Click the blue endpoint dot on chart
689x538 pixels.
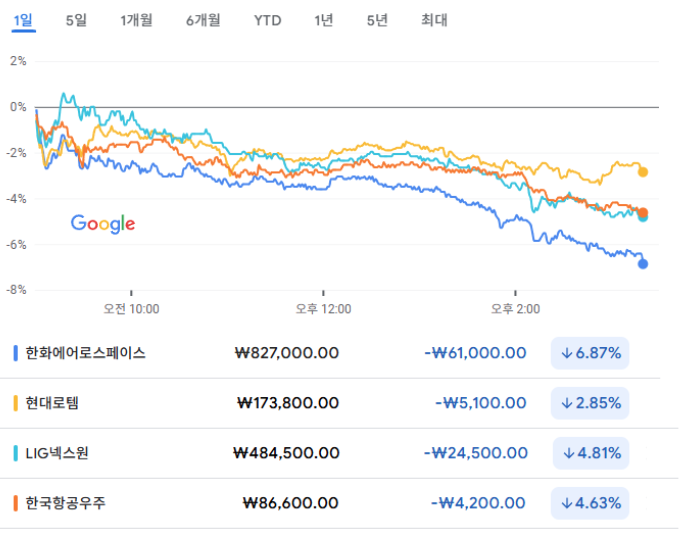643,264
